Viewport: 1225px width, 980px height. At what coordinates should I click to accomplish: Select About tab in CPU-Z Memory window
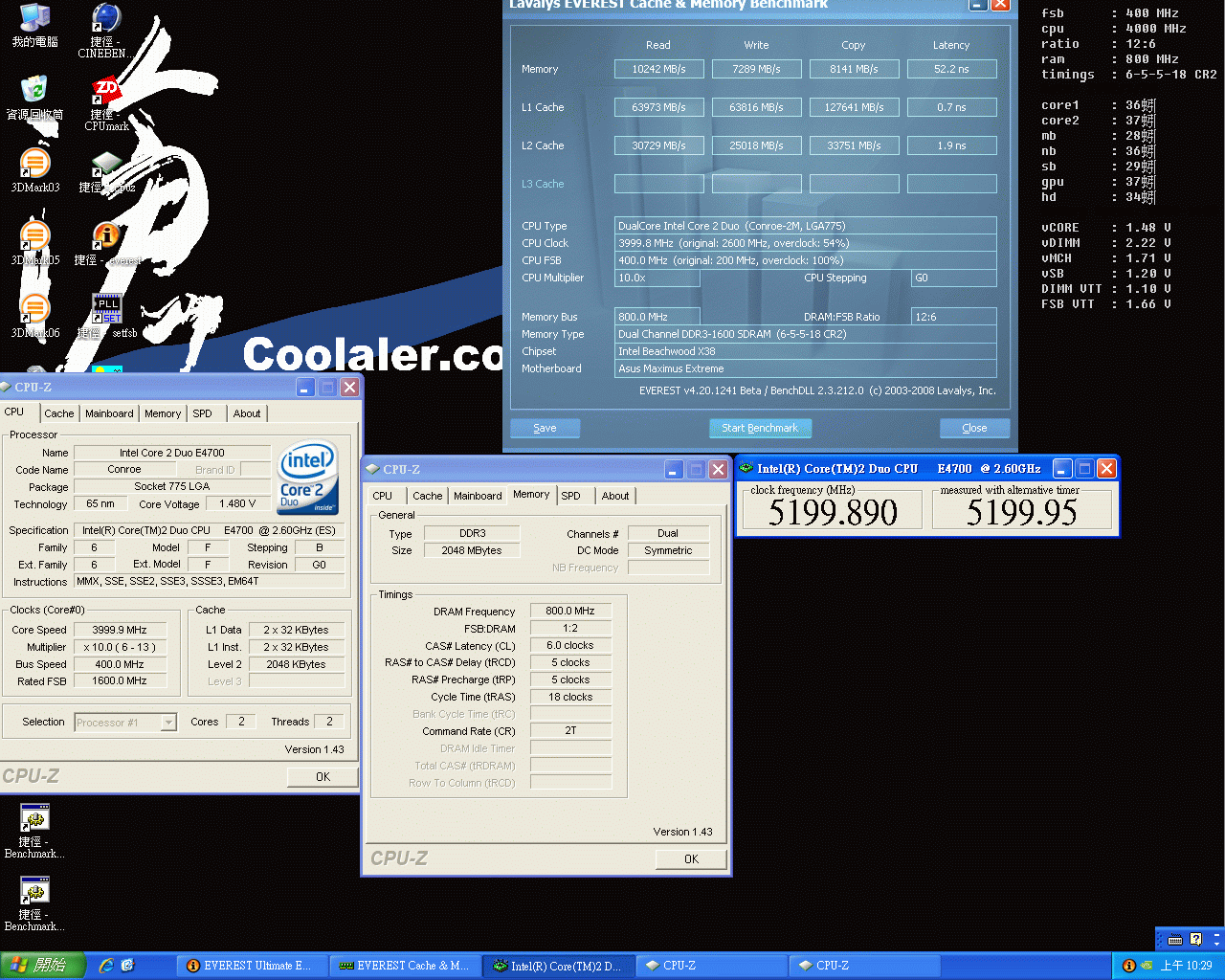(615, 496)
